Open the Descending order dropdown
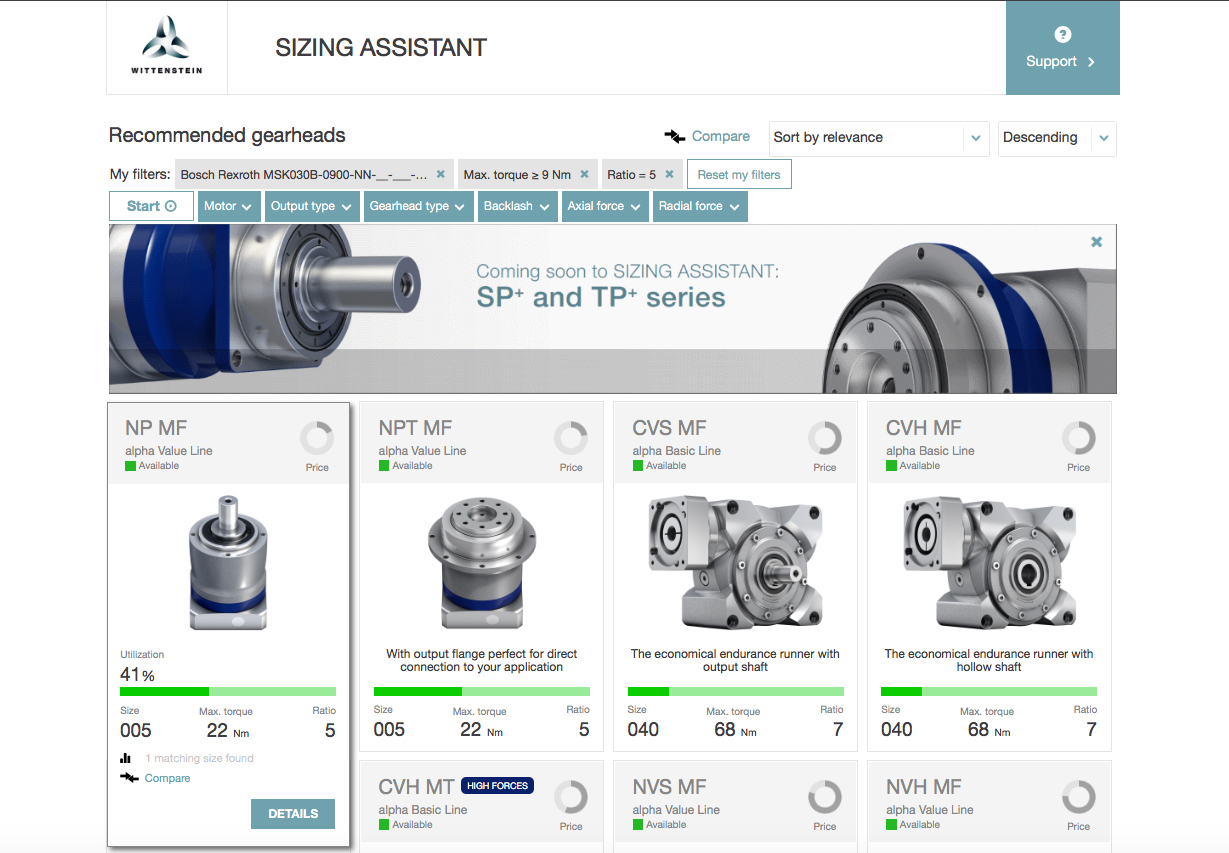Viewport: 1229px width, 853px height. [1057, 138]
